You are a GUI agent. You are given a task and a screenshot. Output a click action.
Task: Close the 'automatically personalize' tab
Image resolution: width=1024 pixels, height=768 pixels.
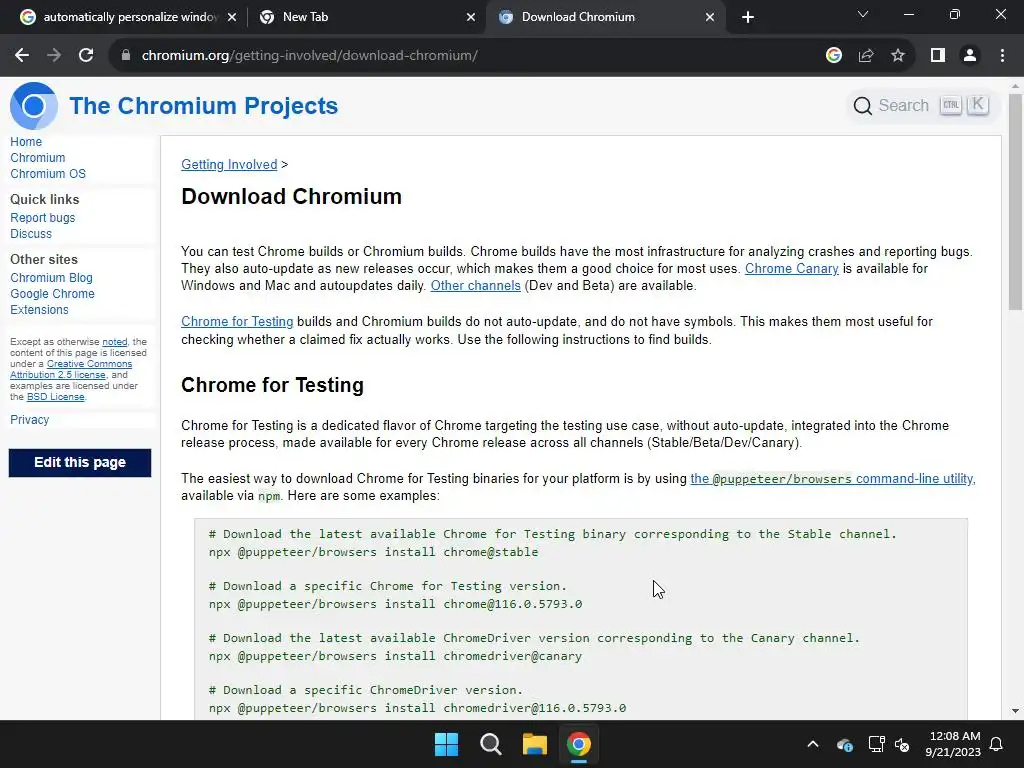232,17
